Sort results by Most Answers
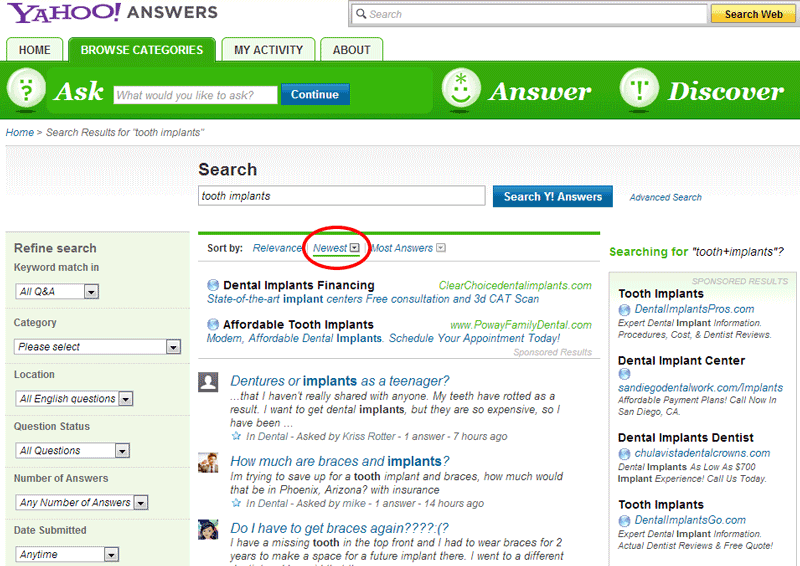The height and width of the screenshot is (566, 800). pyautogui.click(x=402, y=248)
